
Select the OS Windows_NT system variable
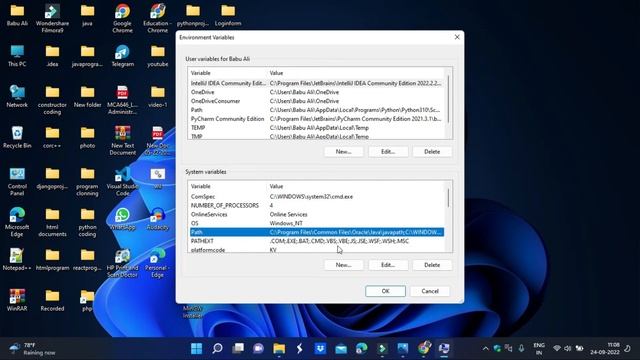(317, 223)
